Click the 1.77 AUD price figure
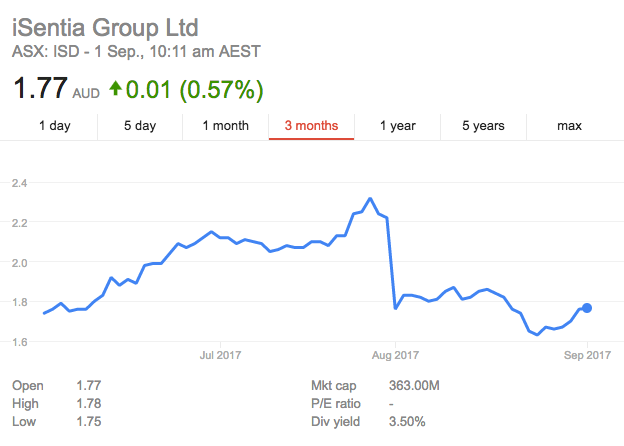The height and width of the screenshot is (446, 624). (56, 88)
